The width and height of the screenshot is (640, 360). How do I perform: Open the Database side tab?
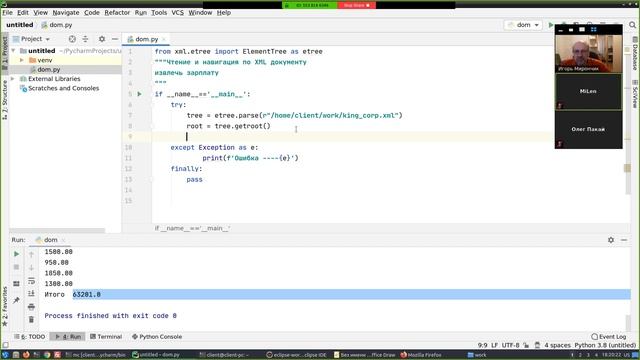[x=635, y=53]
